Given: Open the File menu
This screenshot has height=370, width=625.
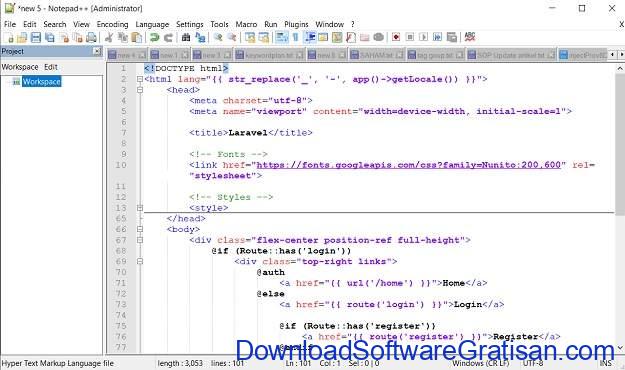Looking at the screenshot, I should coord(10,24).
